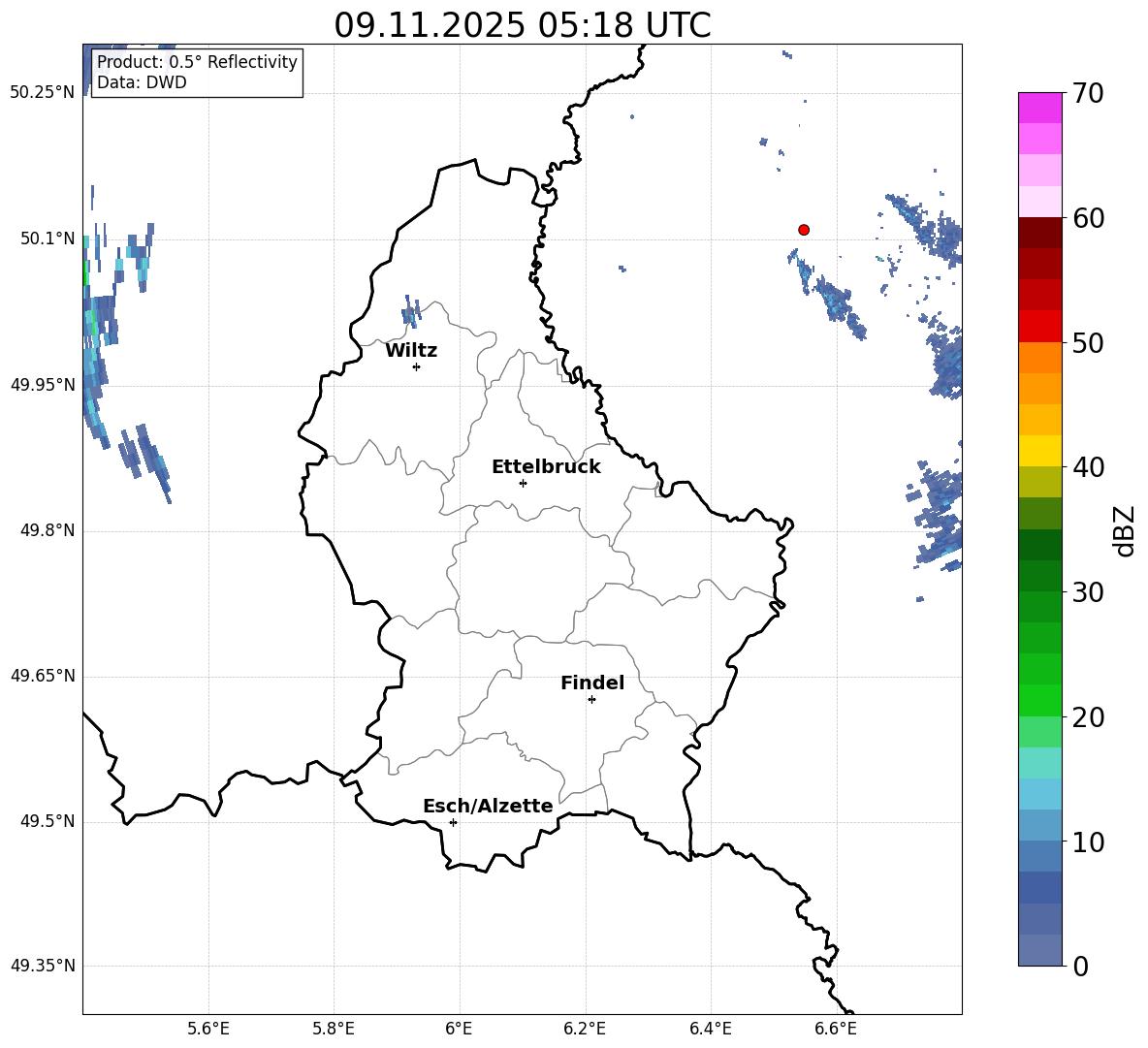The image size is (1148, 1048).
Task: Click the 6.6°E longitude label
Action: click(836, 1029)
